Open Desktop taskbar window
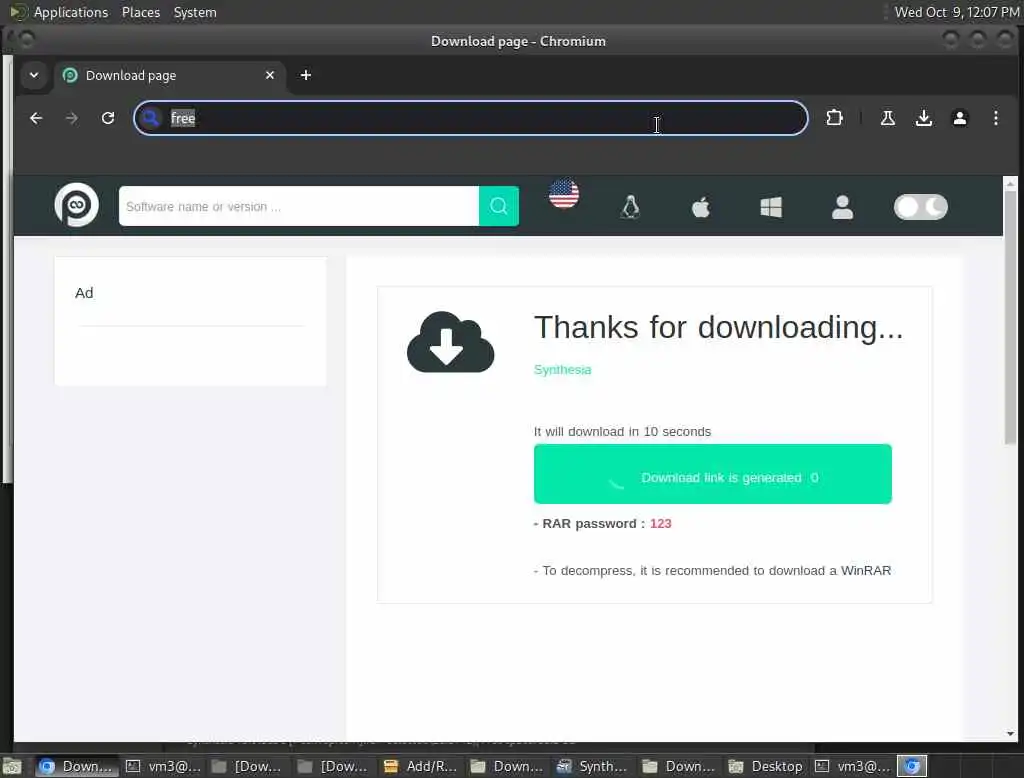 tap(765, 766)
